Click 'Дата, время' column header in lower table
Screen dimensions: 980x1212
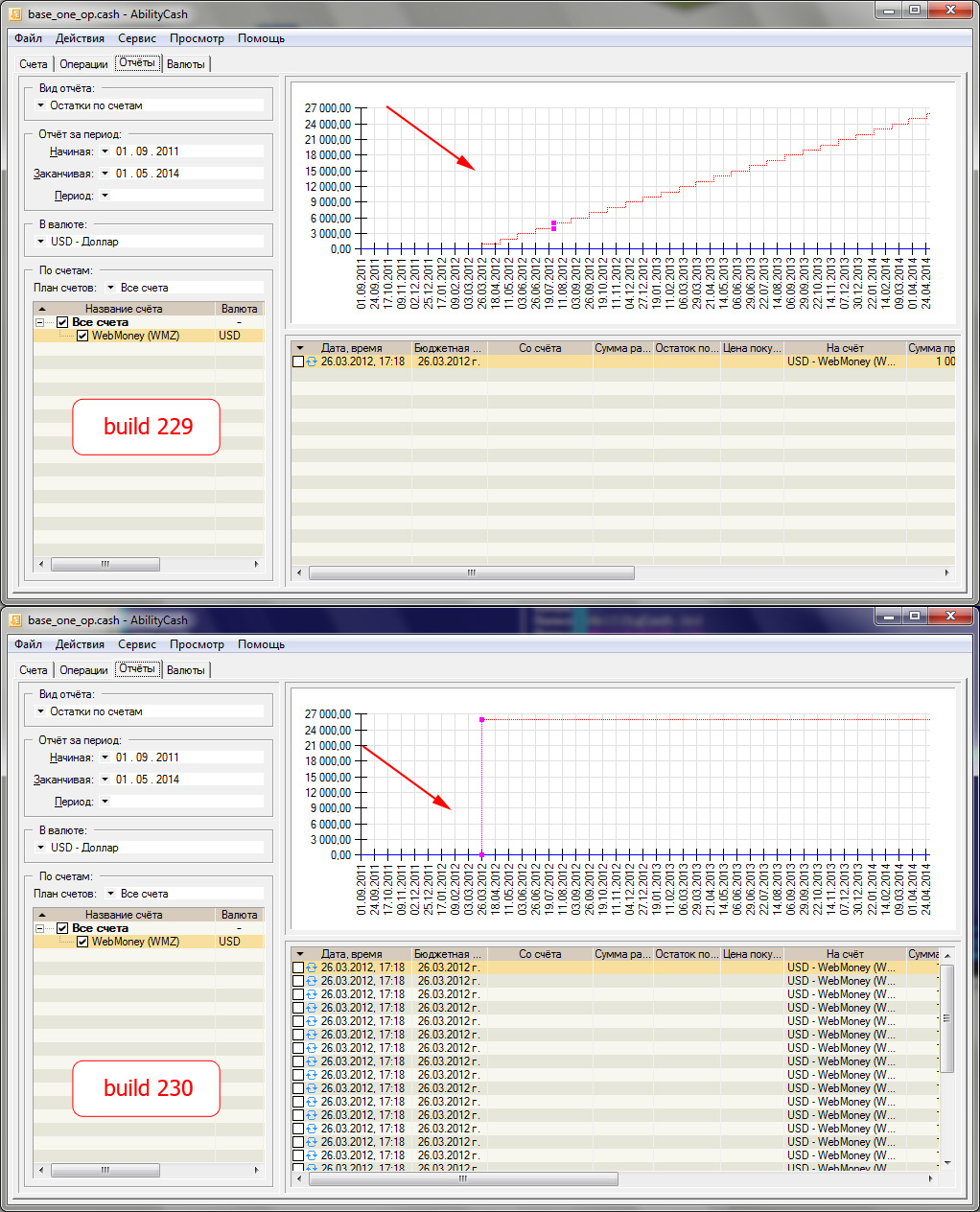click(351, 954)
